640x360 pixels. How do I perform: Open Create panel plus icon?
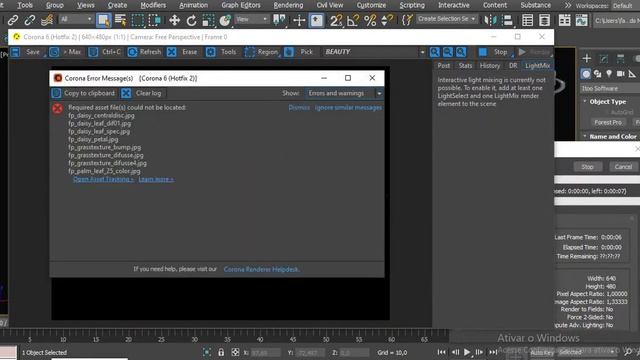[x=587, y=58]
